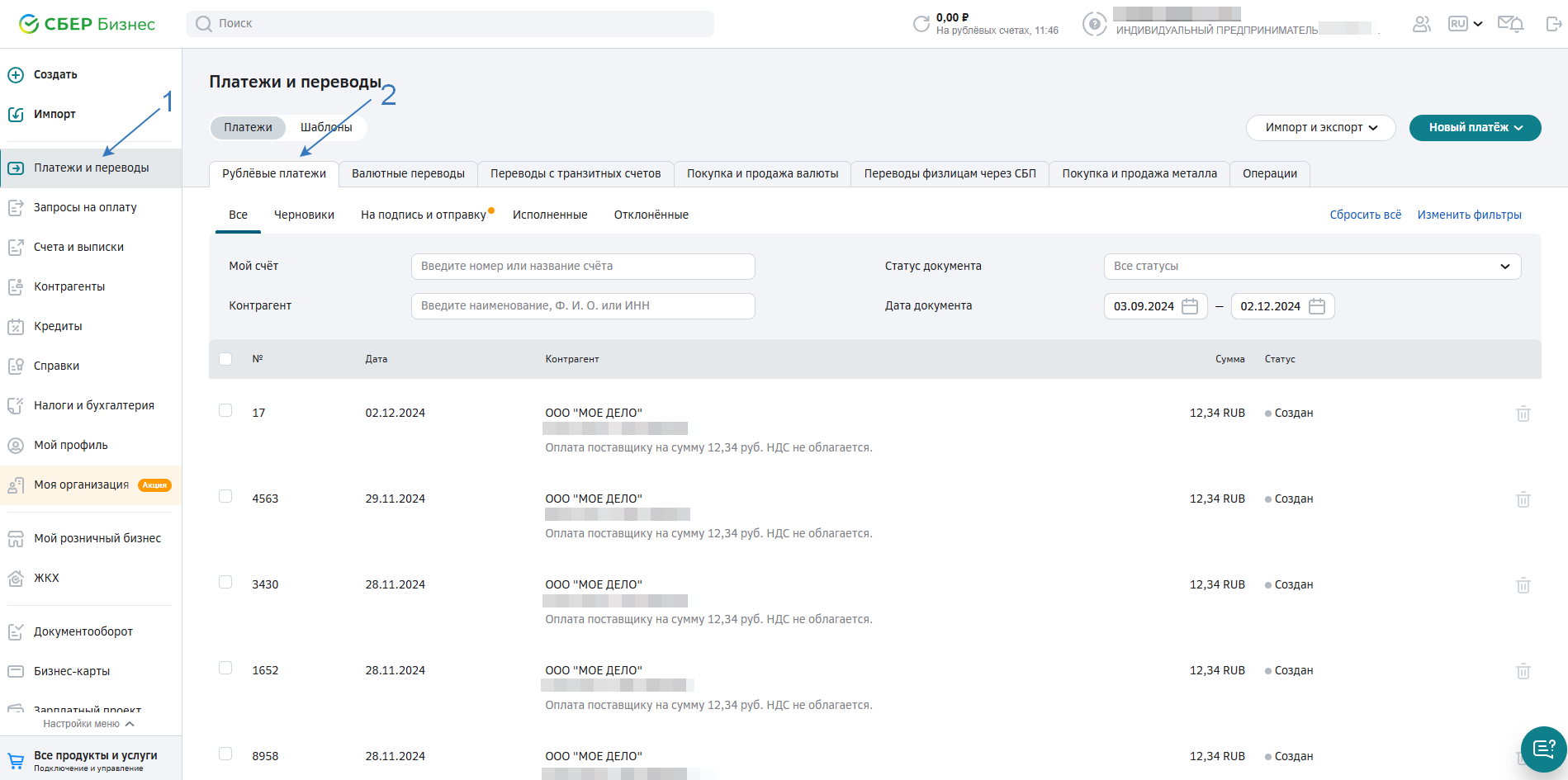
Task: Open the Новый платёж dropdown
Action: [1476, 128]
